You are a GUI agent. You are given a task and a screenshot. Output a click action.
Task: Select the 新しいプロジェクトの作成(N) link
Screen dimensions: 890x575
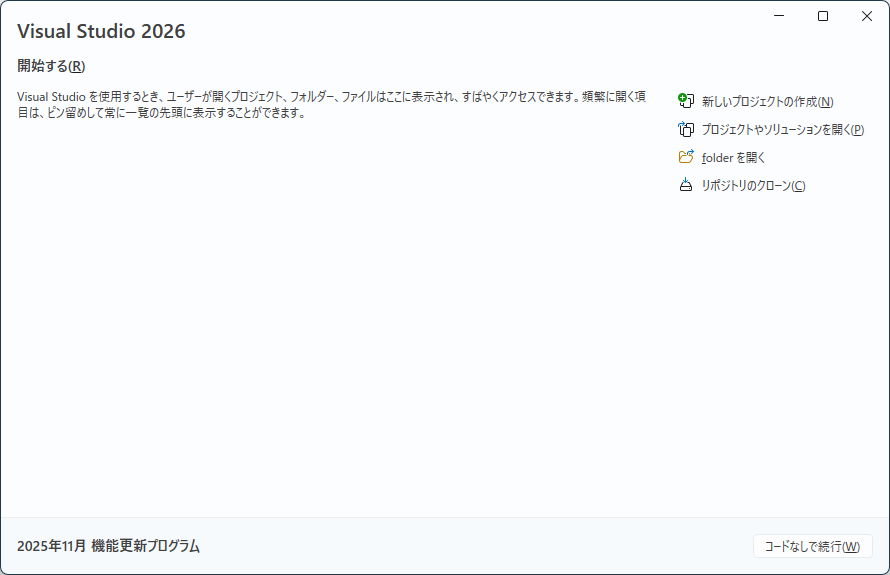767,102
